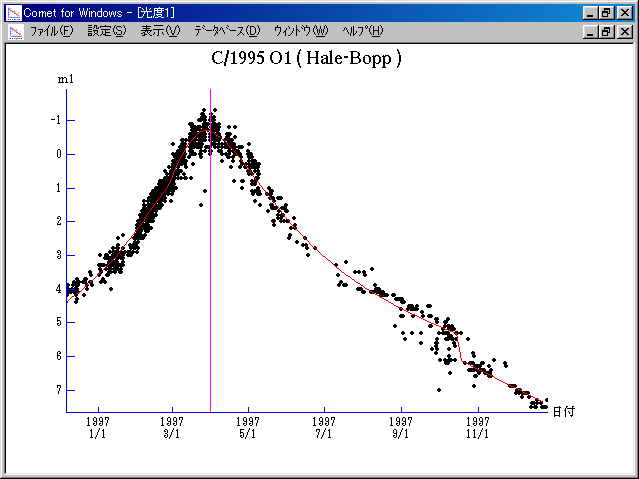This screenshot has width=639, height=479.
Task: Click the 6 magnitude axis label
Action: [x=59, y=356]
